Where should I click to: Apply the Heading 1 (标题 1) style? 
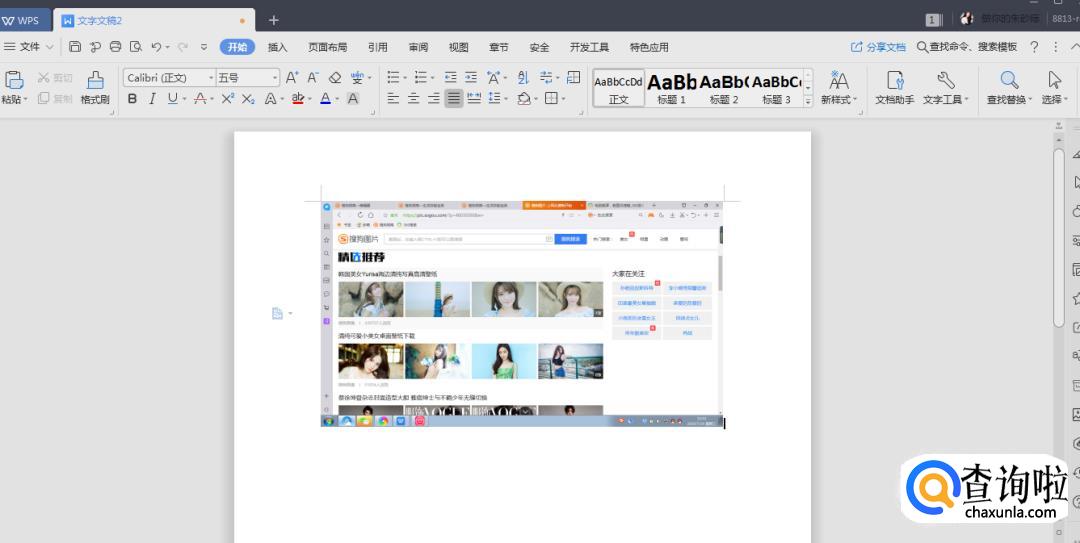pyautogui.click(x=670, y=88)
